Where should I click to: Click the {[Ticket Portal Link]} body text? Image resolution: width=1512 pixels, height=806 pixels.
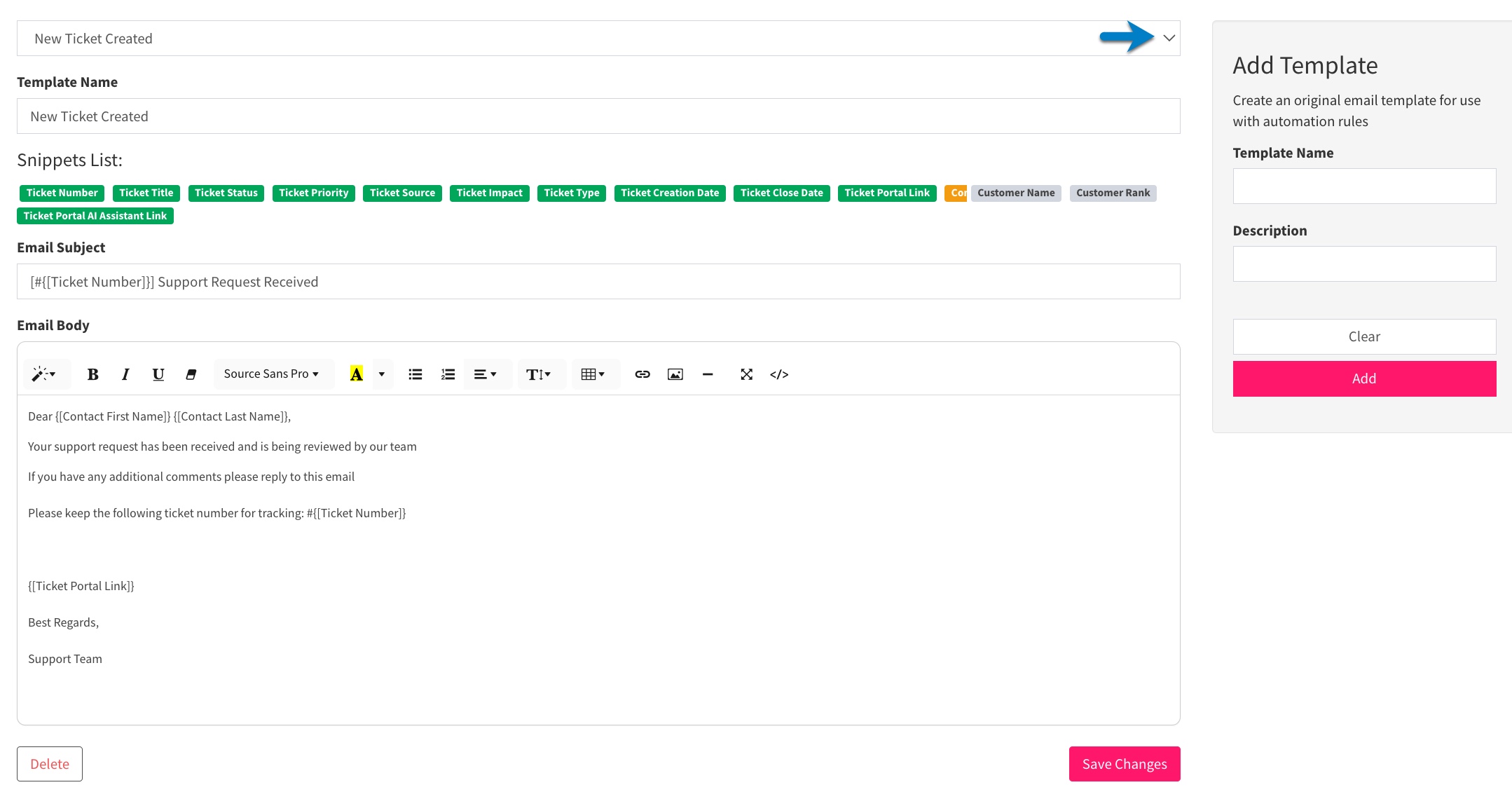(x=81, y=586)
